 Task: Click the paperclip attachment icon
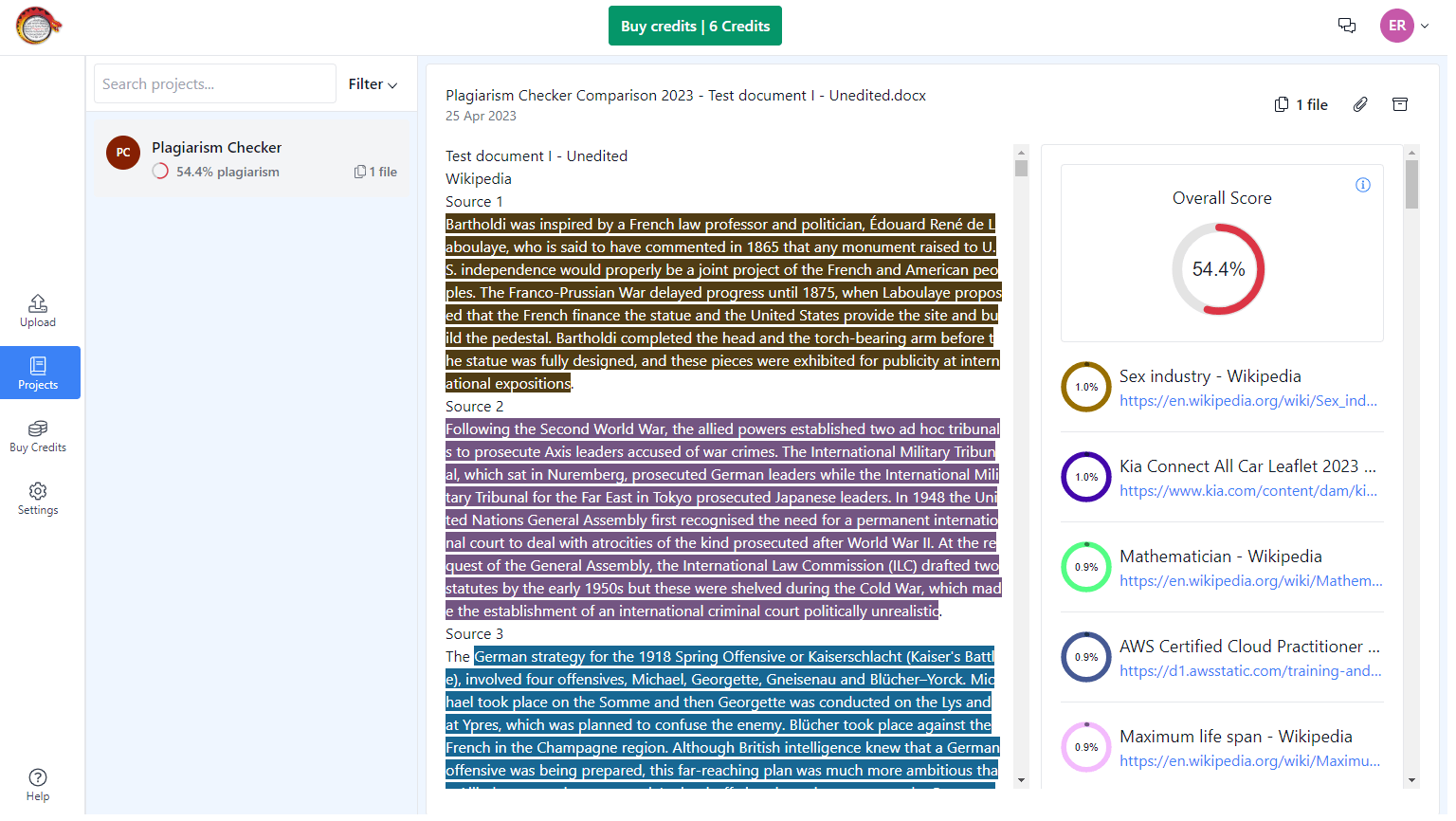1360,104
